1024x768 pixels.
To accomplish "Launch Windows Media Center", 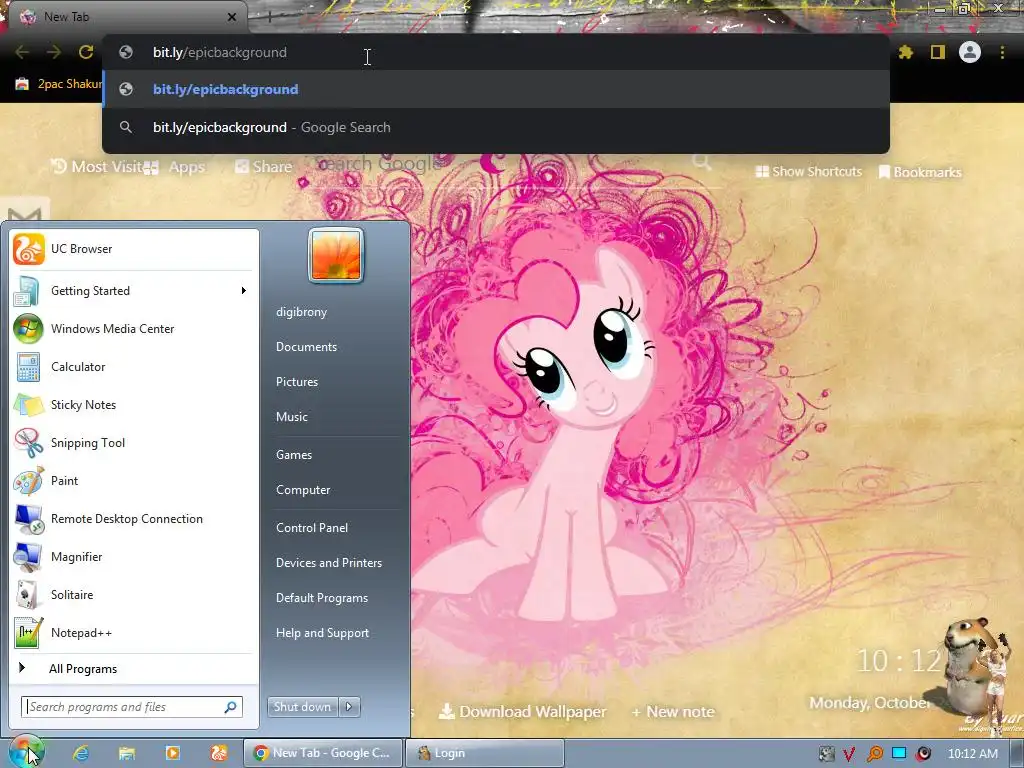I will [x=133, y=328].
